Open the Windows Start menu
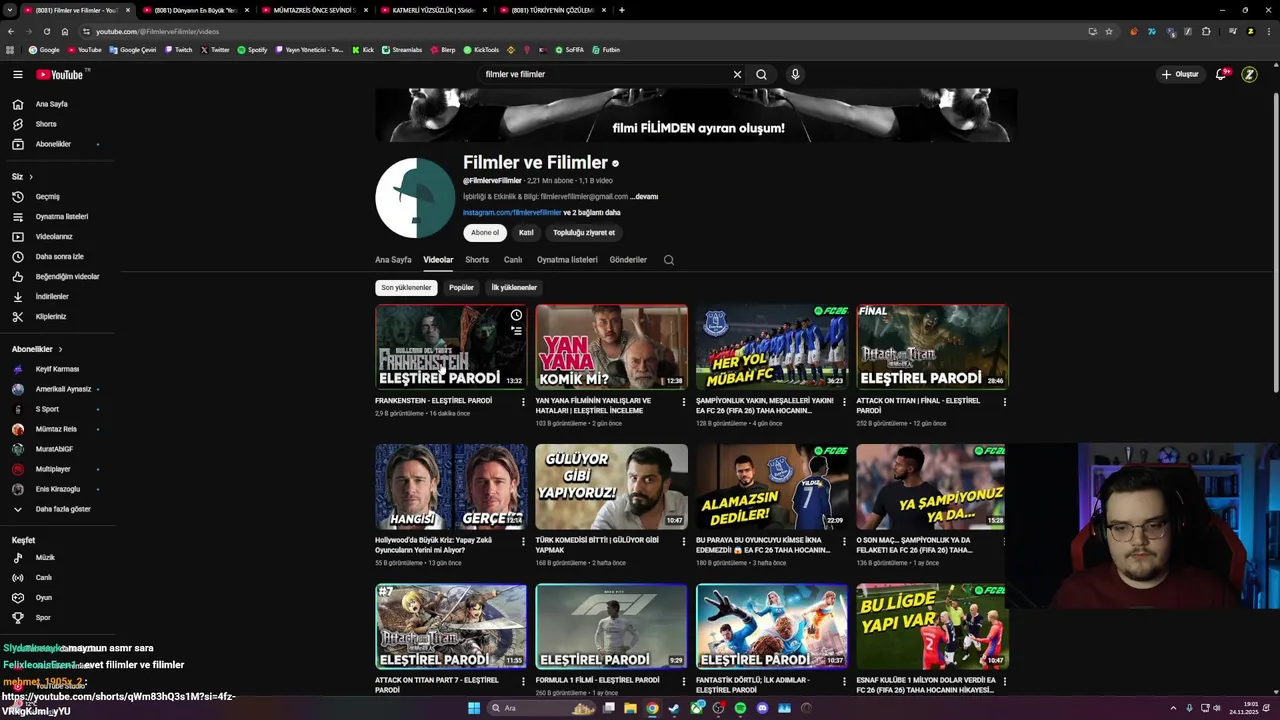The height and width of the screenshot is (720, 1280). tap(474, 708)
